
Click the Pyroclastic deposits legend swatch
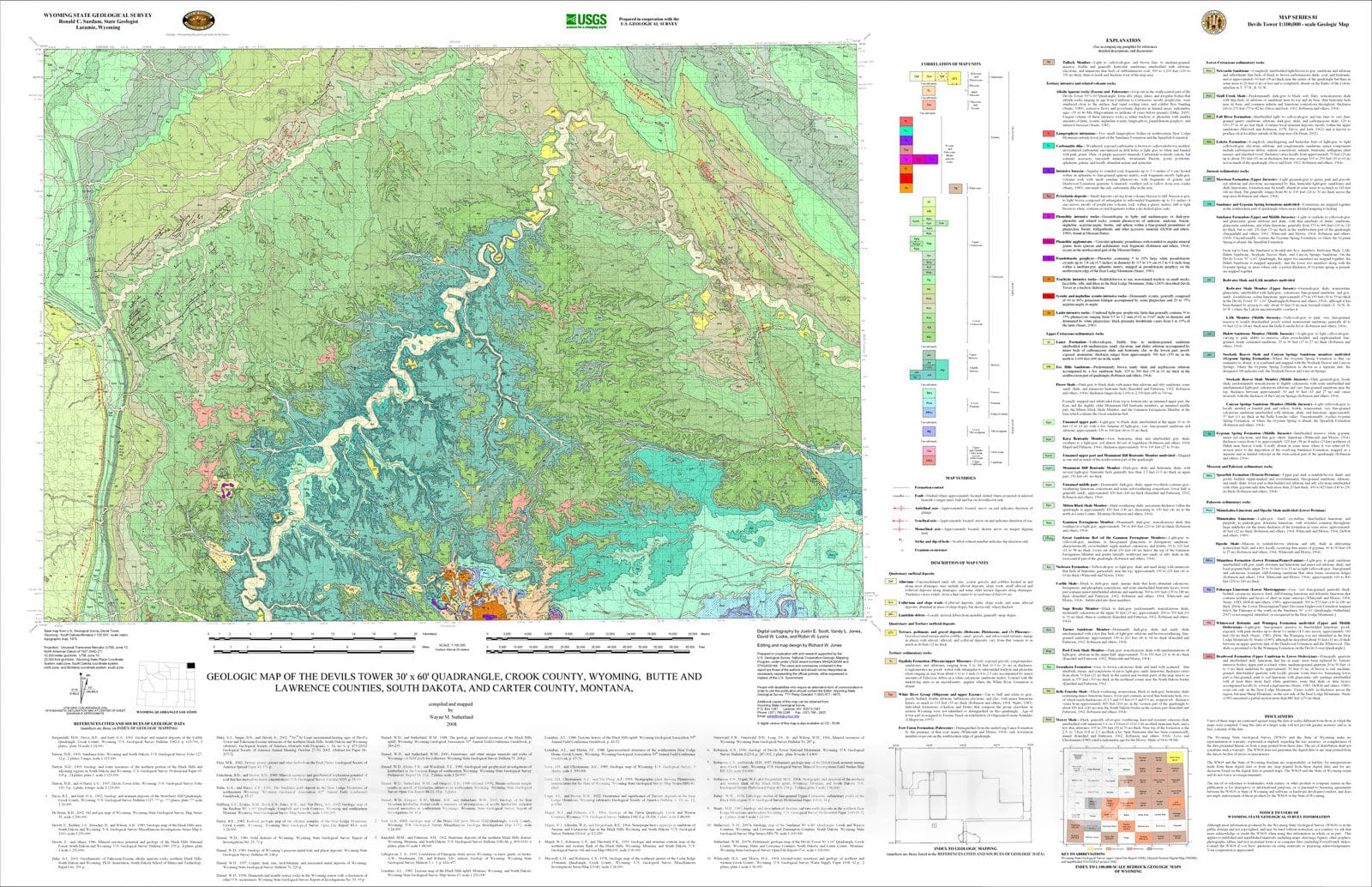click(x=1049, y=196)
